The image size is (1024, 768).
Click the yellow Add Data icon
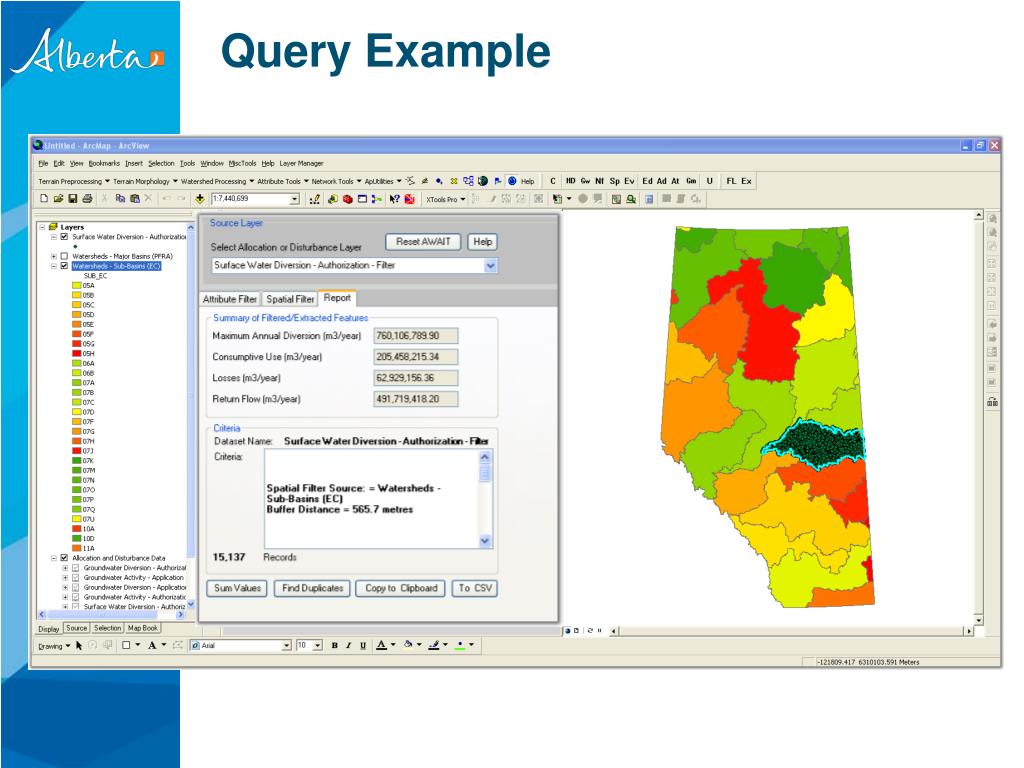pyautogui.click(x=200, y=199)
